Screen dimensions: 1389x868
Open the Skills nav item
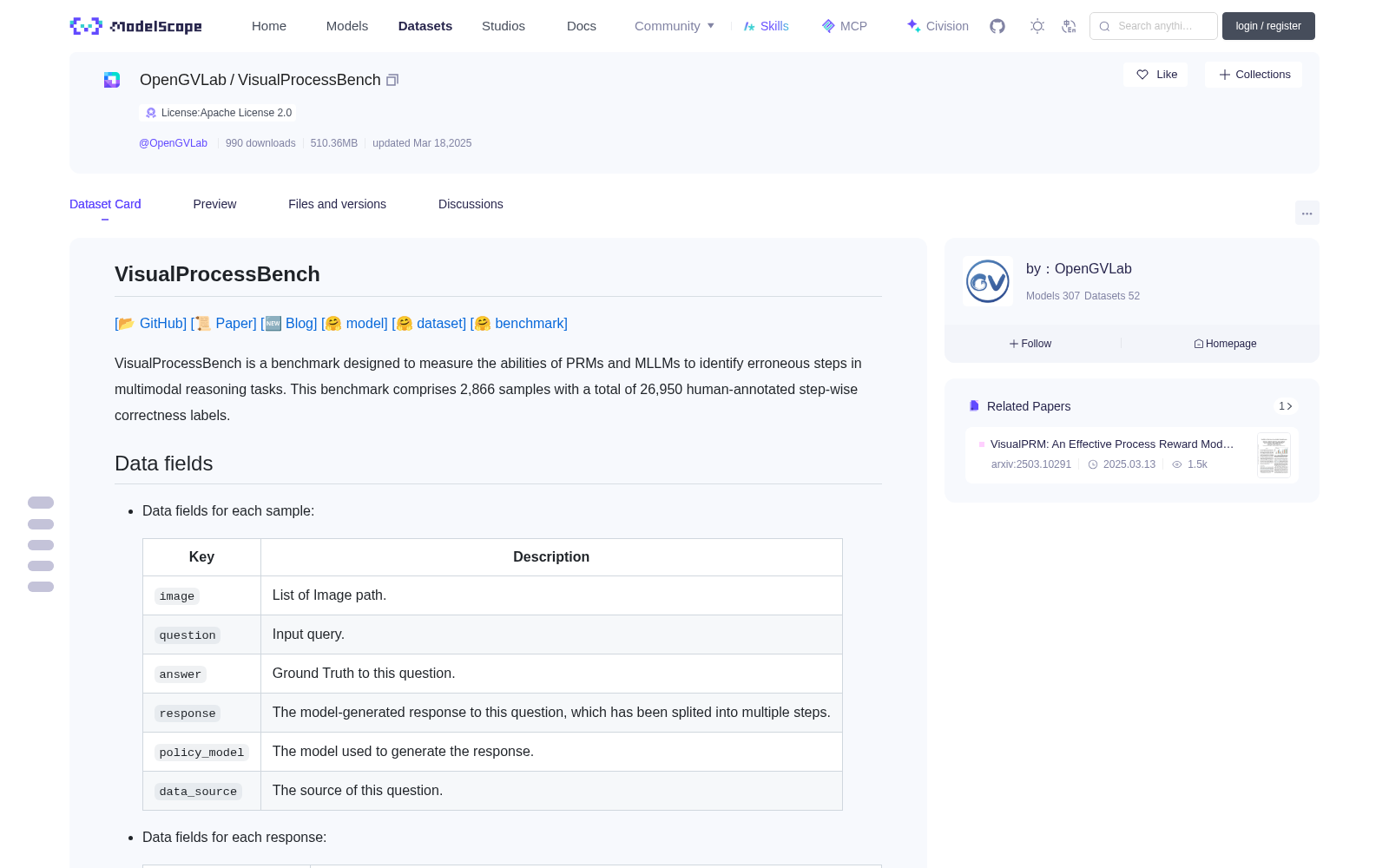click(x=766, y=26)
